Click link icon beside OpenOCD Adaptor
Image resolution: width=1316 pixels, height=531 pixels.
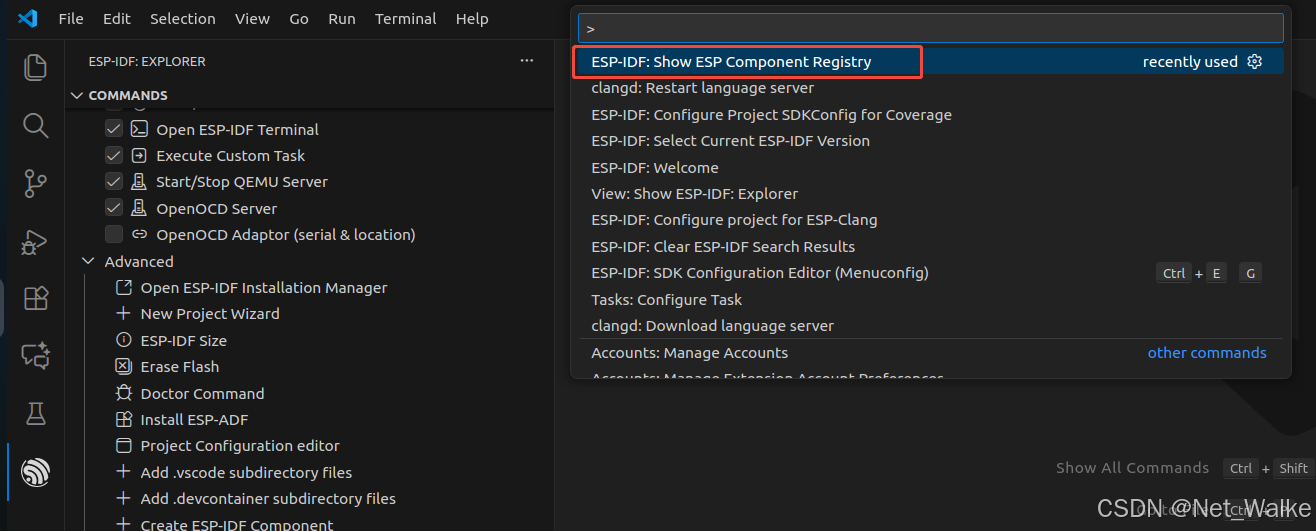[140, 235]
